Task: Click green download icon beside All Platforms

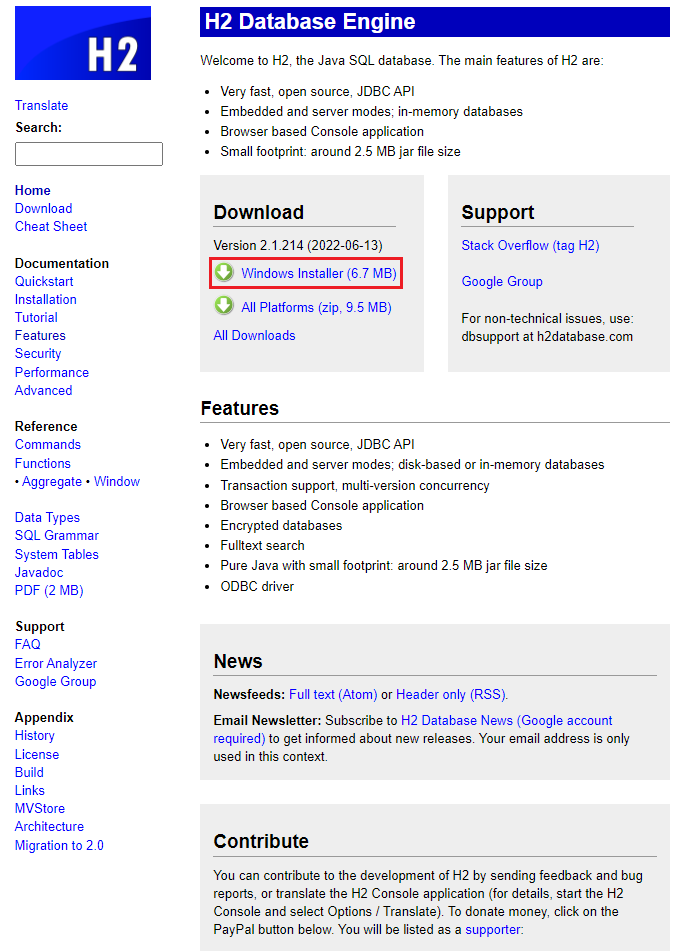Action: click(225, 307)
